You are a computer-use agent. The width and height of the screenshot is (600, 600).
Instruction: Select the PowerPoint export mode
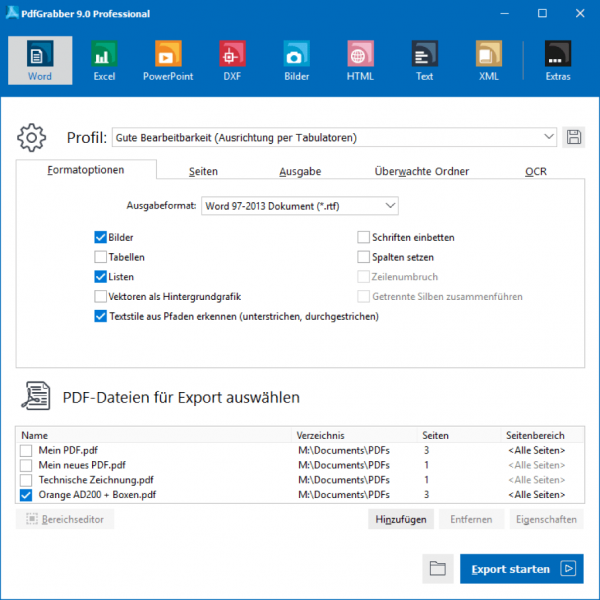tap(168, 60)
